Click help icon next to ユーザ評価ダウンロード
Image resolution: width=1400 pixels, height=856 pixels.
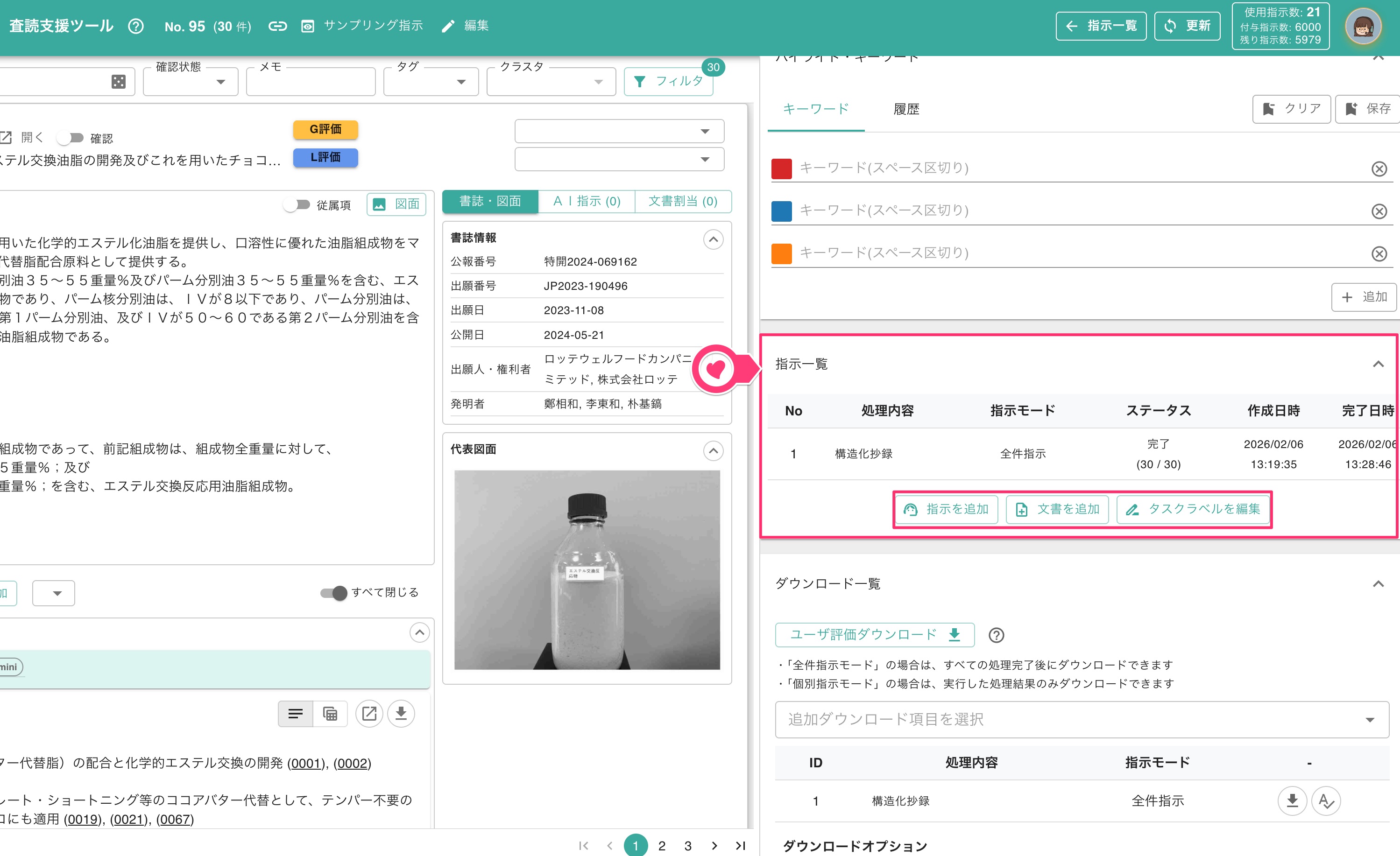(996, 635)
